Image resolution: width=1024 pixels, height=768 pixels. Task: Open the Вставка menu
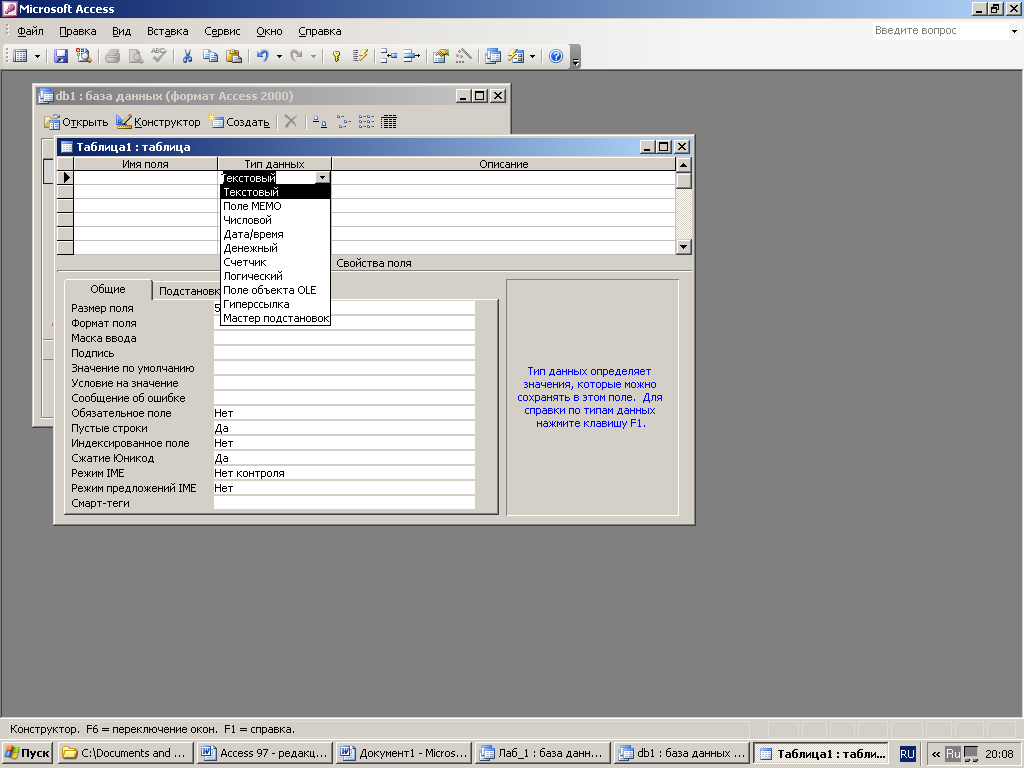pos(168,31)
